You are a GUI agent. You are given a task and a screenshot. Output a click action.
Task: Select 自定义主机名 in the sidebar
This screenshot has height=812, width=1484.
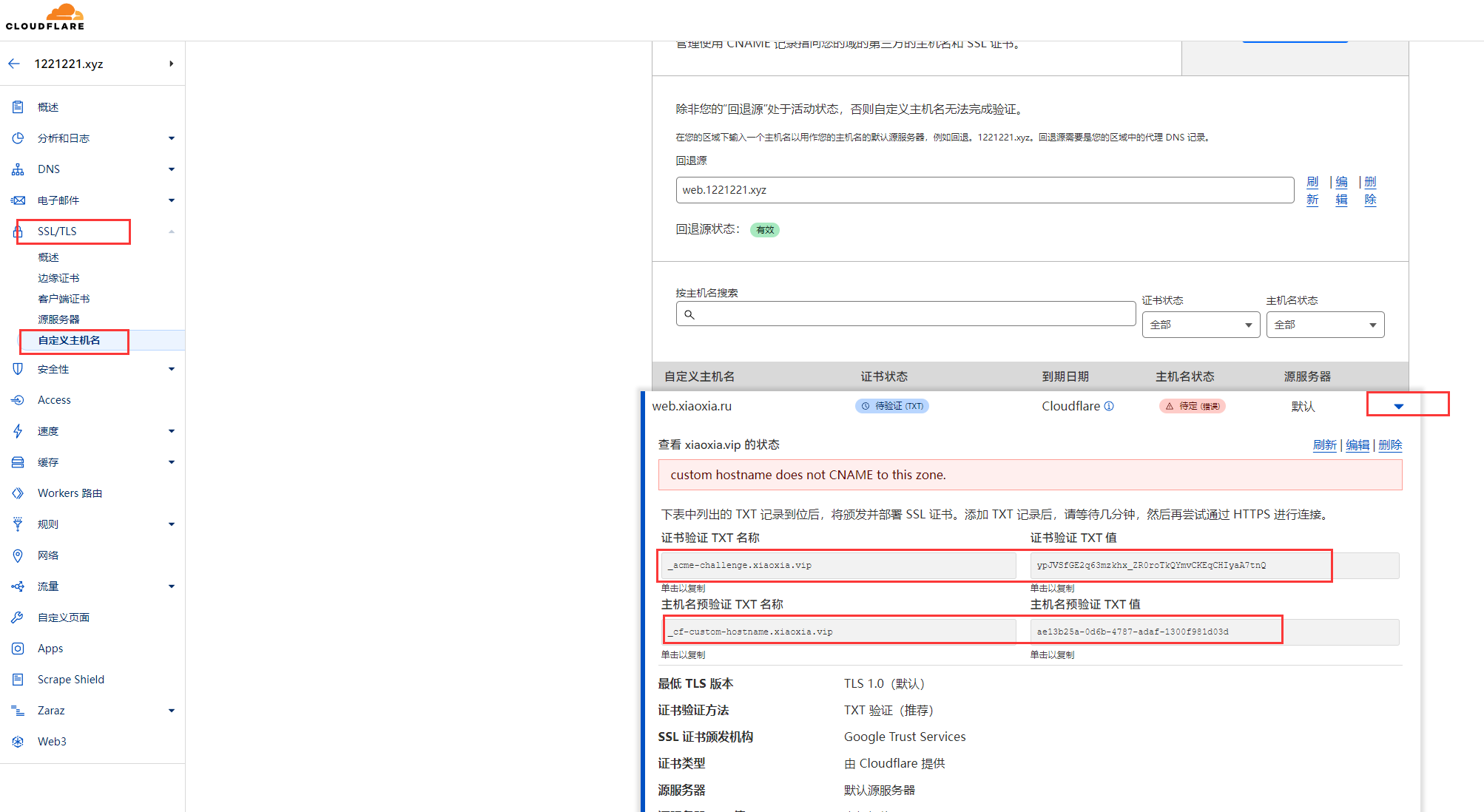[69, 340]
